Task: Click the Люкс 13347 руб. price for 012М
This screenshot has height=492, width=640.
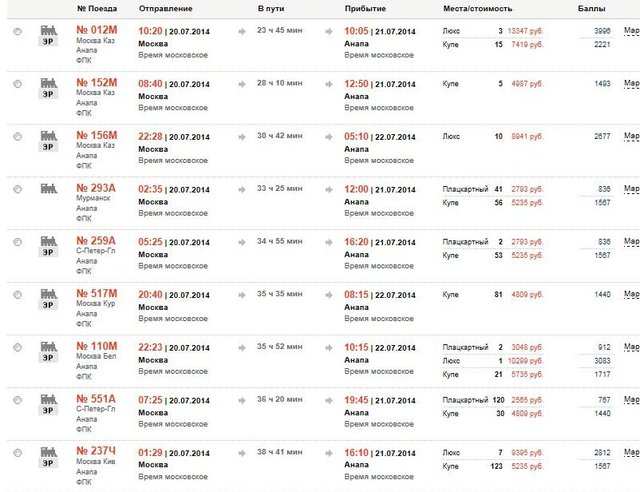Action: click(x=525, y=31)
